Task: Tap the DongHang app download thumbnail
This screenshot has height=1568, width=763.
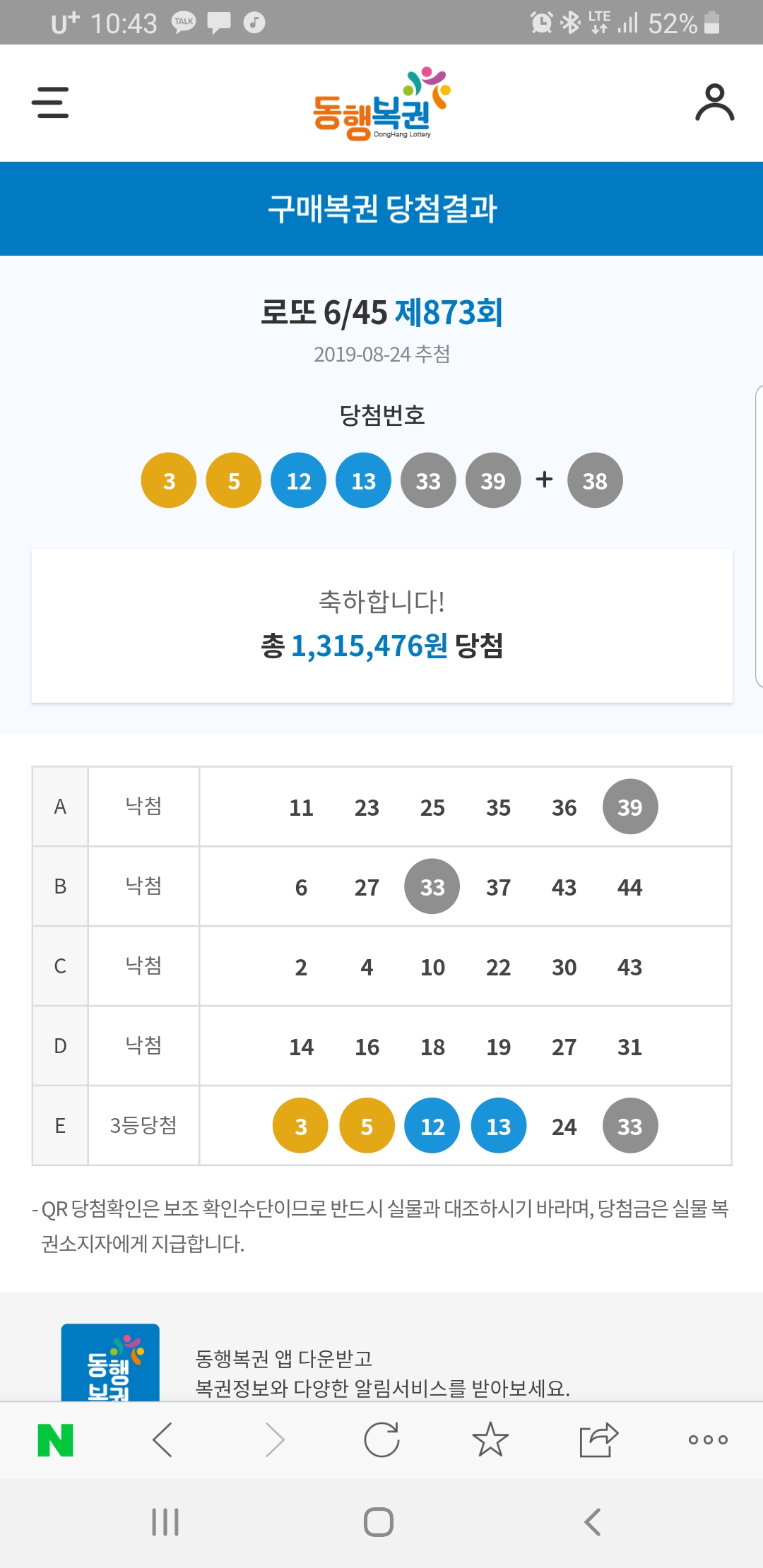Action: (110, 1362)
